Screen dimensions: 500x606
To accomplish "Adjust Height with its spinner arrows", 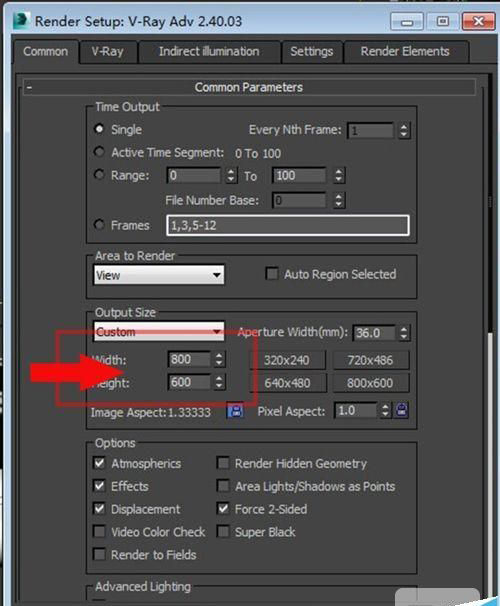I will click(x=219, y=382).
